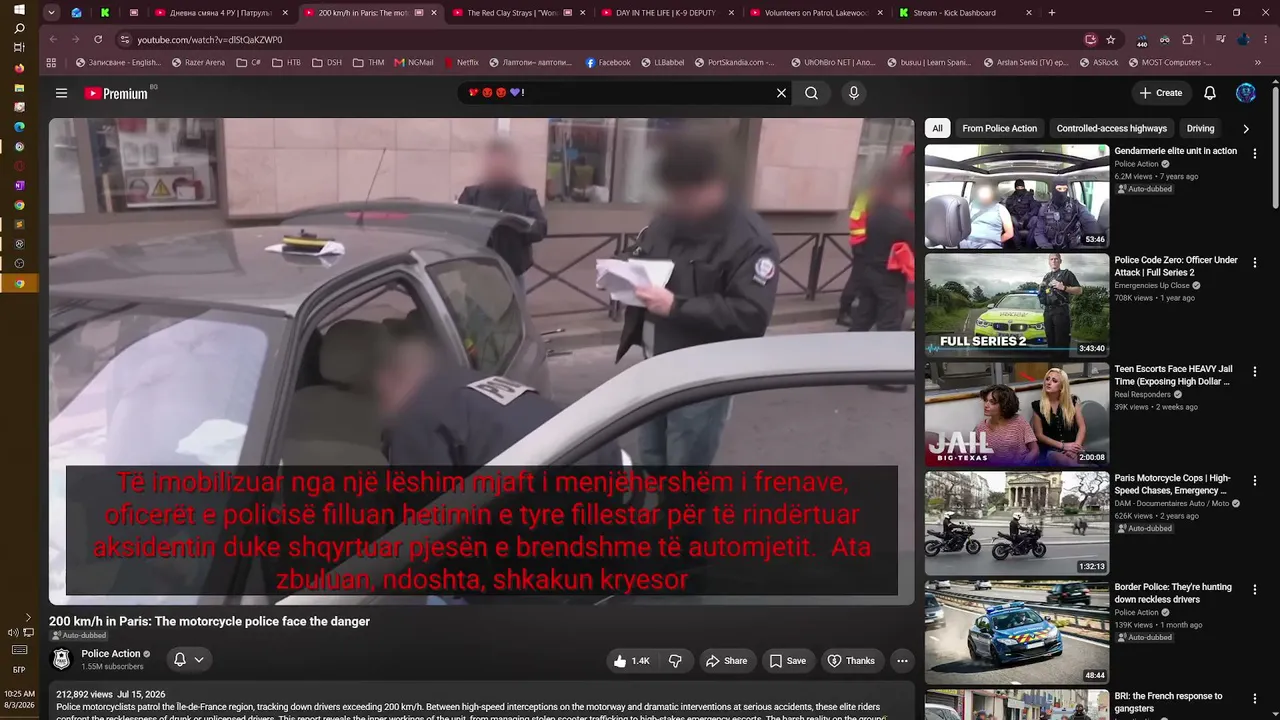
Task: Bookmark this page with the star
Action: coord(1111,39)
